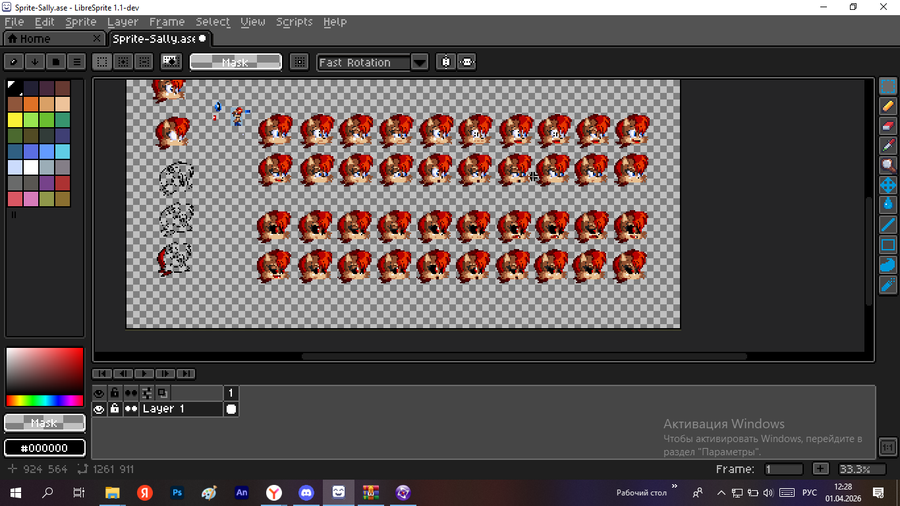Open the Edit menu
The image size is (900, 506).
point(44,22)
